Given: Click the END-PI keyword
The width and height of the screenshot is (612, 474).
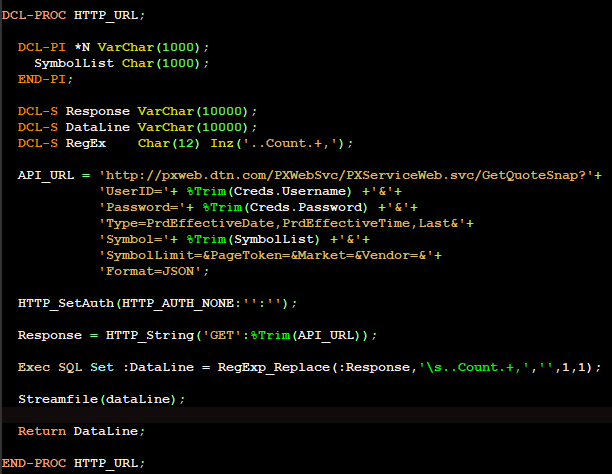Looking at the screenshot, I should coord(41,79).
